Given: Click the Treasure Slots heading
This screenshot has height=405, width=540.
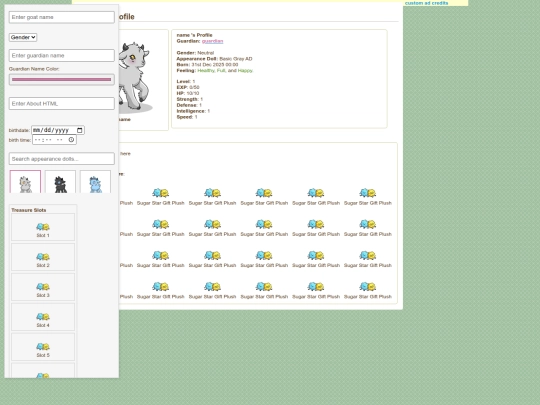Looking at the screenshot, I should point(29,210).
